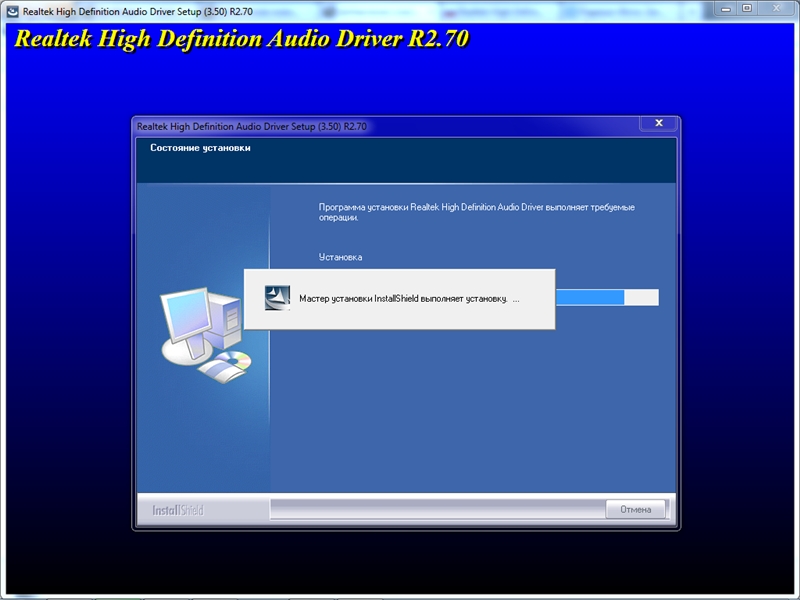
Task: Minimize the outer Realtek setup window
Action: [x=725, y=9]
